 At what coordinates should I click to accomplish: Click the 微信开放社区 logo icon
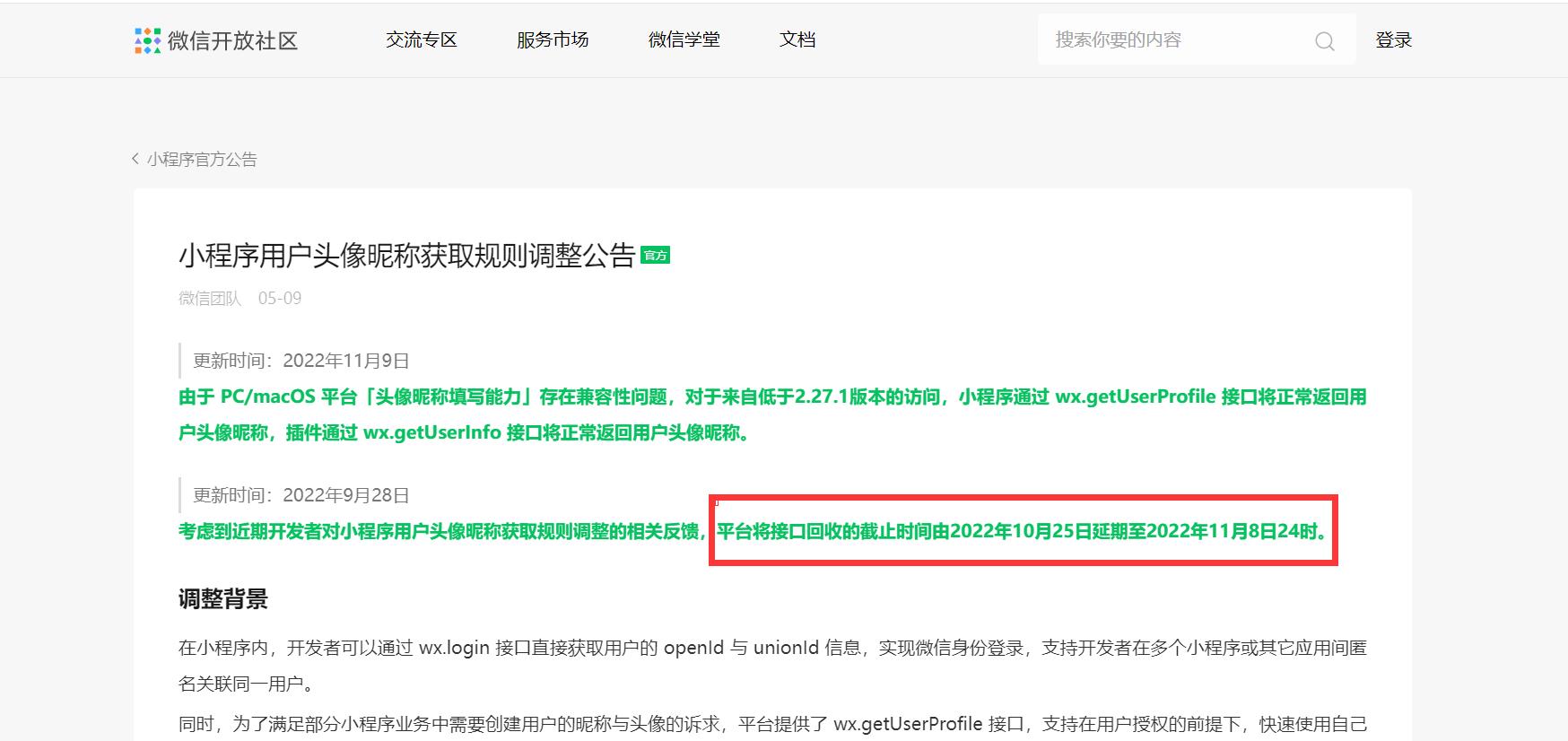click(x=147, y=40)
